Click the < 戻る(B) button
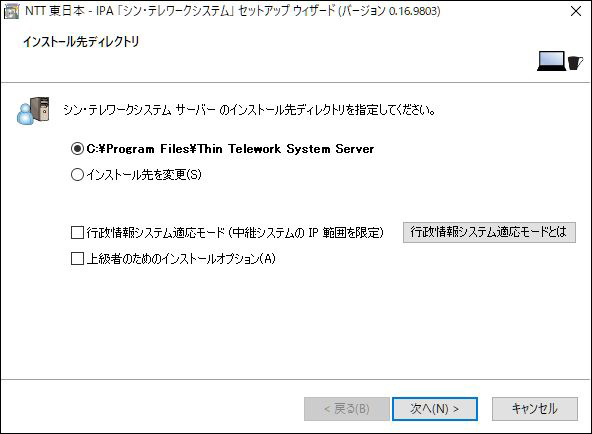Viewport: 592px width, 434px height. click(347, 409)
